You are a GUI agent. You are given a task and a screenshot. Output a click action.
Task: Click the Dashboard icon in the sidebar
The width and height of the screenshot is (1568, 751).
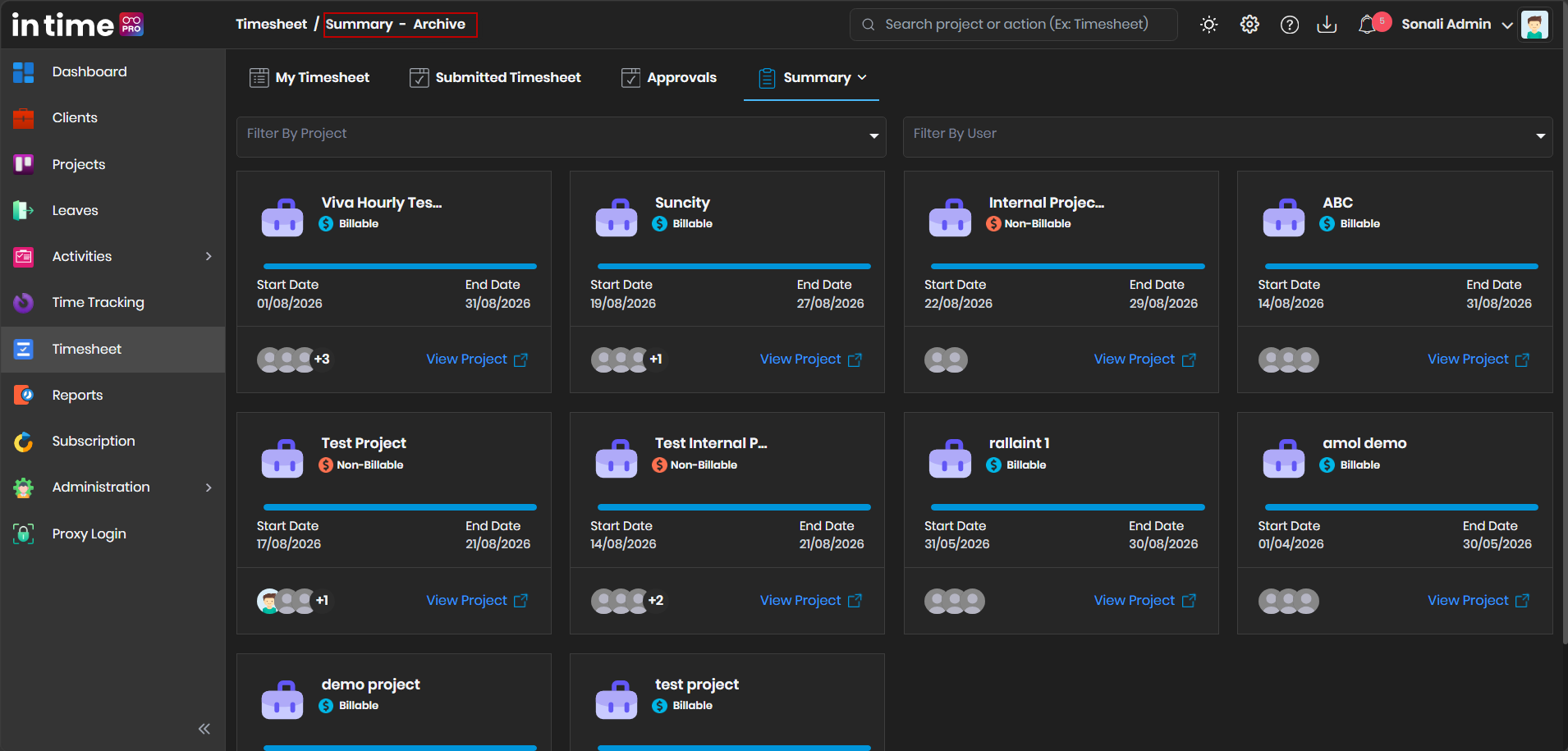click(24, 72)
